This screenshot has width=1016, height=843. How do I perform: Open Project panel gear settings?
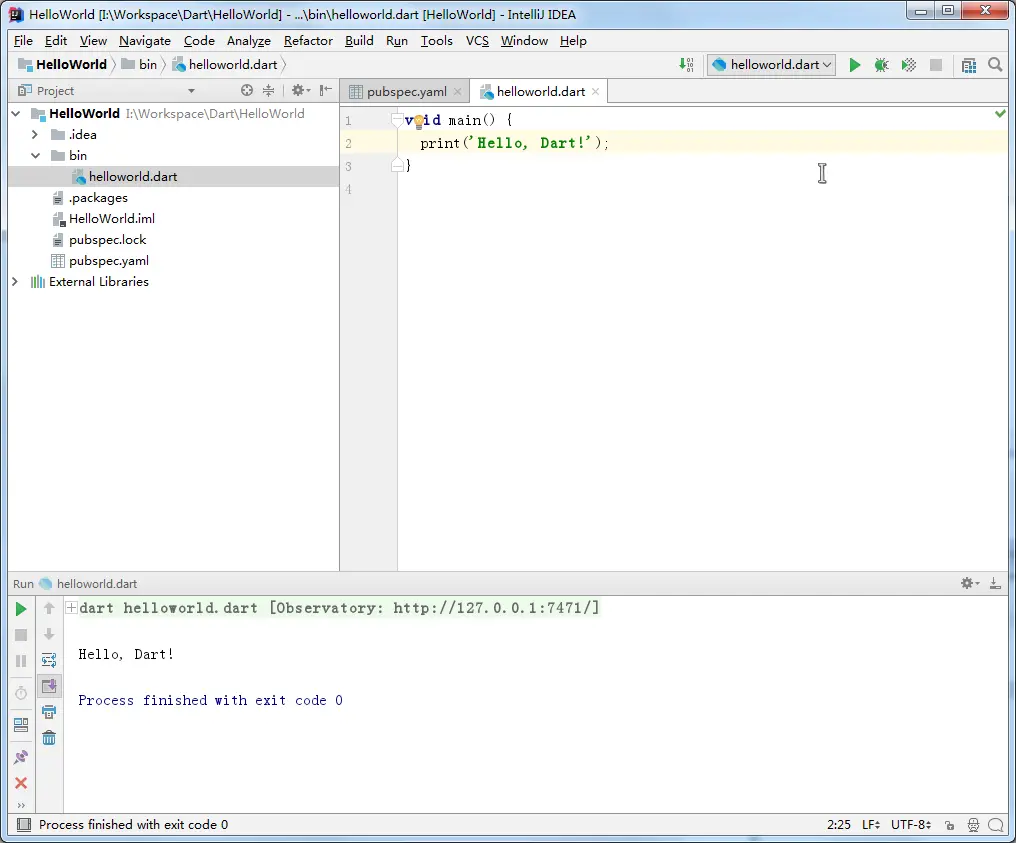point(300,91)
